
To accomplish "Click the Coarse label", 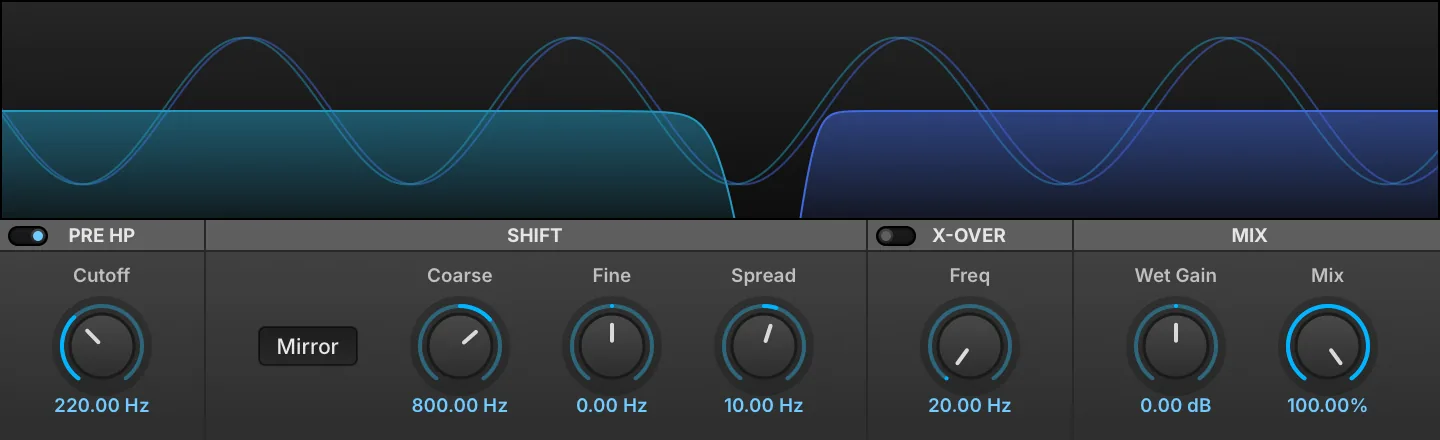I will tap(460, 275).
